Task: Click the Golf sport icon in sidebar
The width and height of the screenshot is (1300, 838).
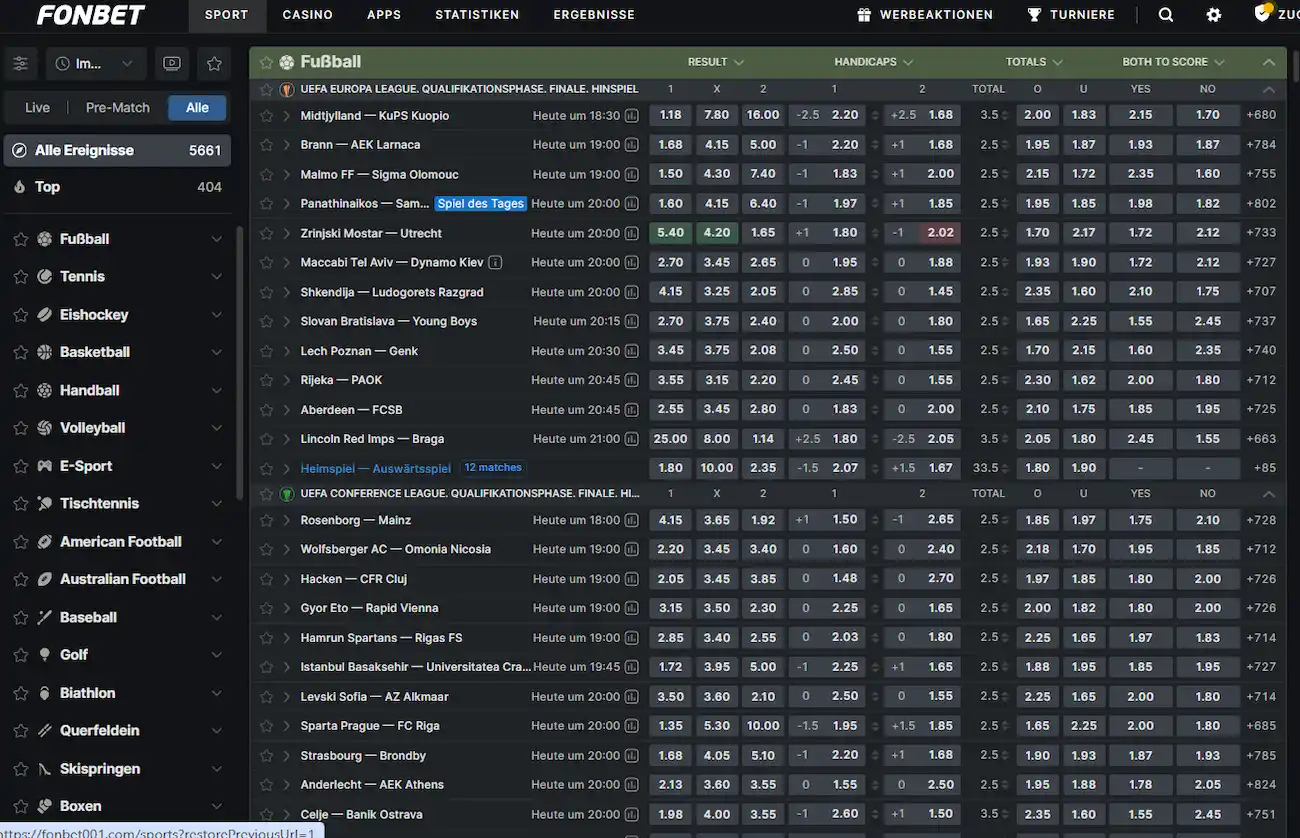Action: coord(45,655)
